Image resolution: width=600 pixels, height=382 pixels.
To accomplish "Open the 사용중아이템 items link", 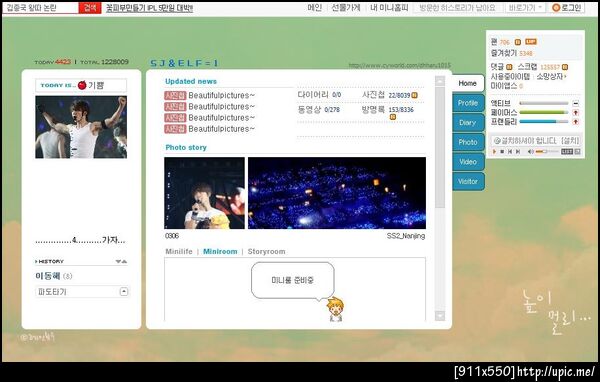I will click(510, 76).
